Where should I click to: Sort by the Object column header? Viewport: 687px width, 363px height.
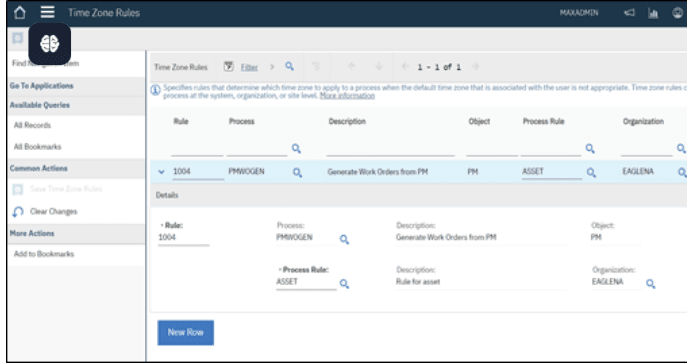coord(479,122)
